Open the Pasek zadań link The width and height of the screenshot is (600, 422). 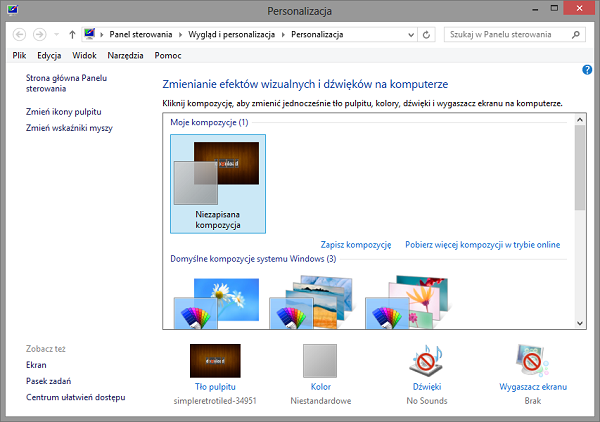click(48, 381)
